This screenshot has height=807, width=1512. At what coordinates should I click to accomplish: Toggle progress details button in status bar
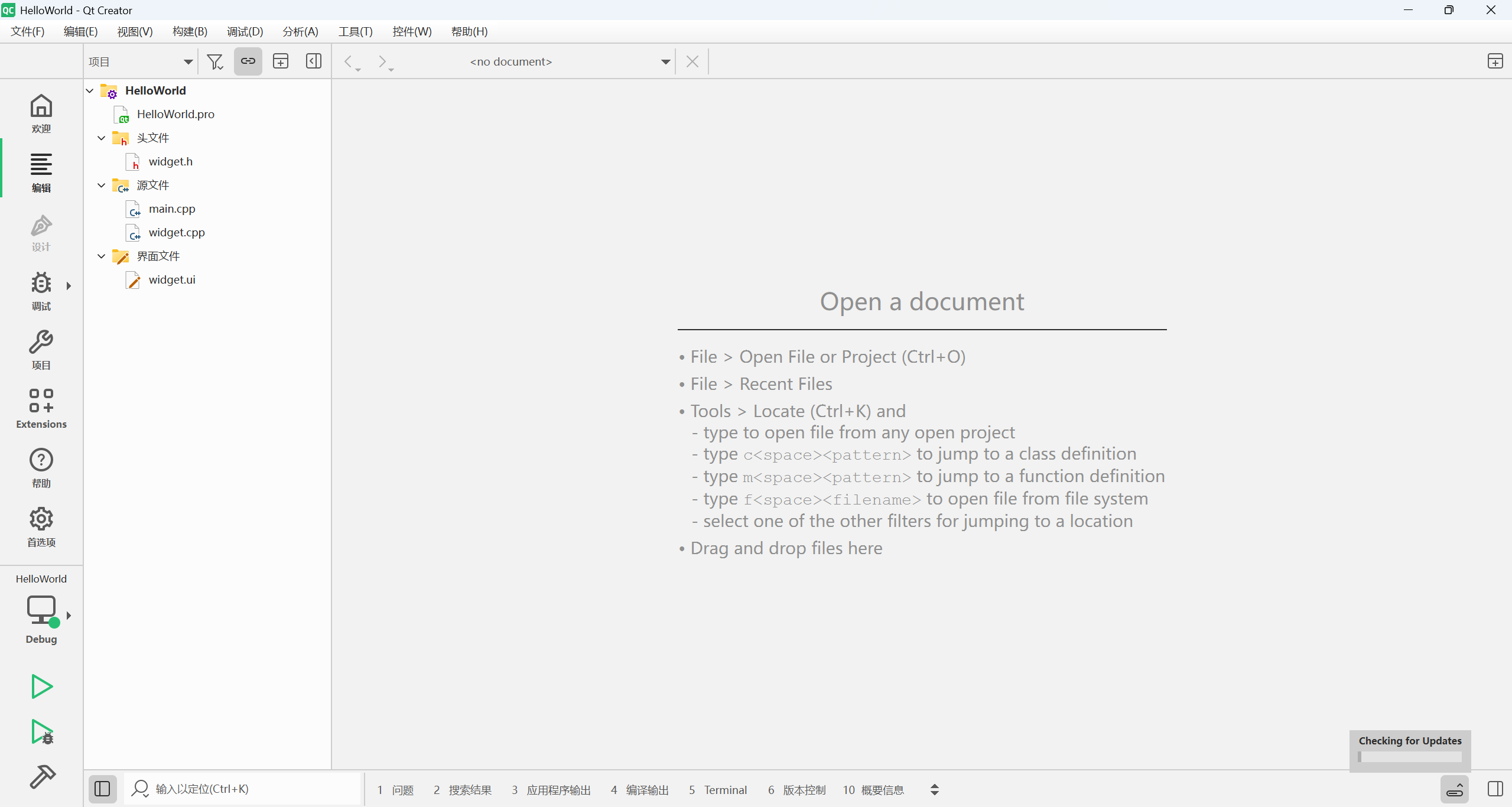[x=1455, y=789]
